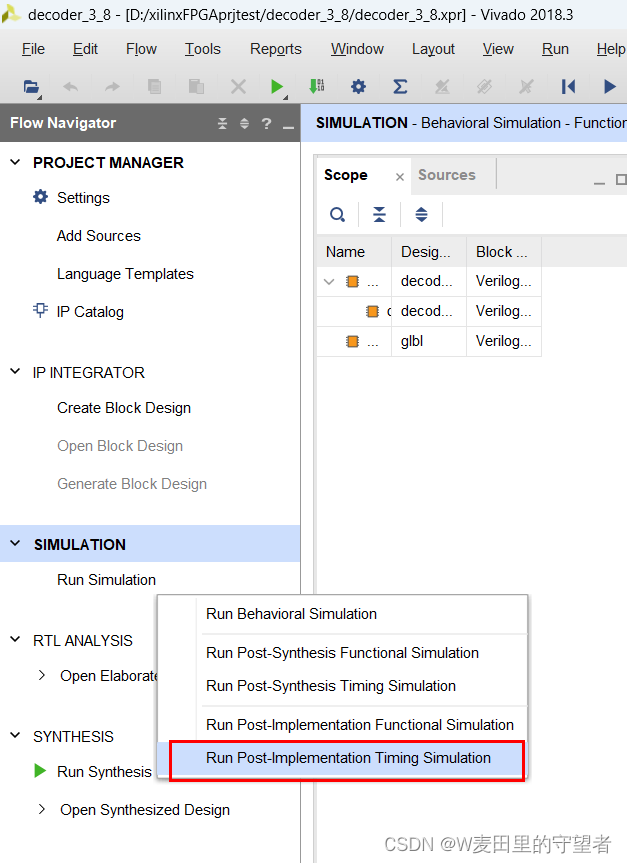Open project folder icon in toolbar
Image resolution: width=627 pixels, height=863 pixels.
(x=31, y=86)
